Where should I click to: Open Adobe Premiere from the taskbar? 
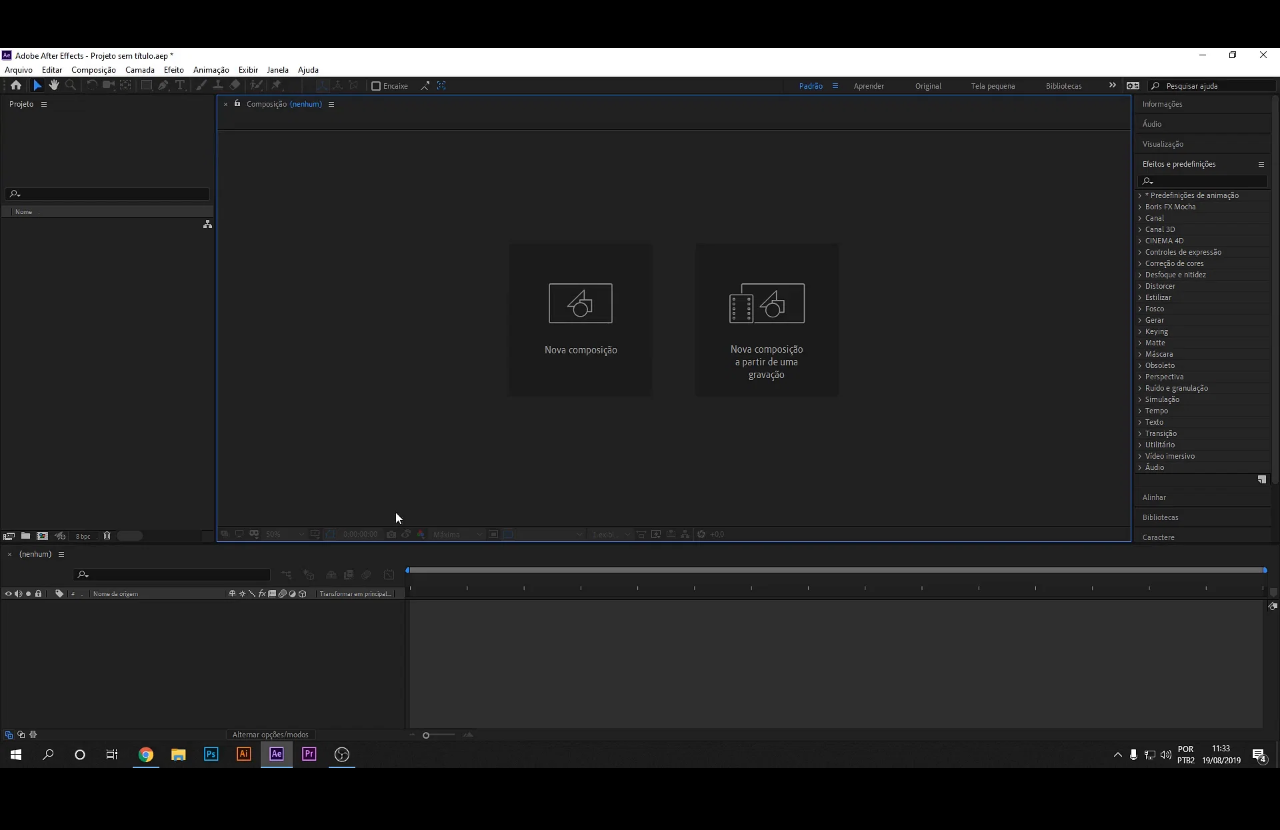click(x=309, y=754)
